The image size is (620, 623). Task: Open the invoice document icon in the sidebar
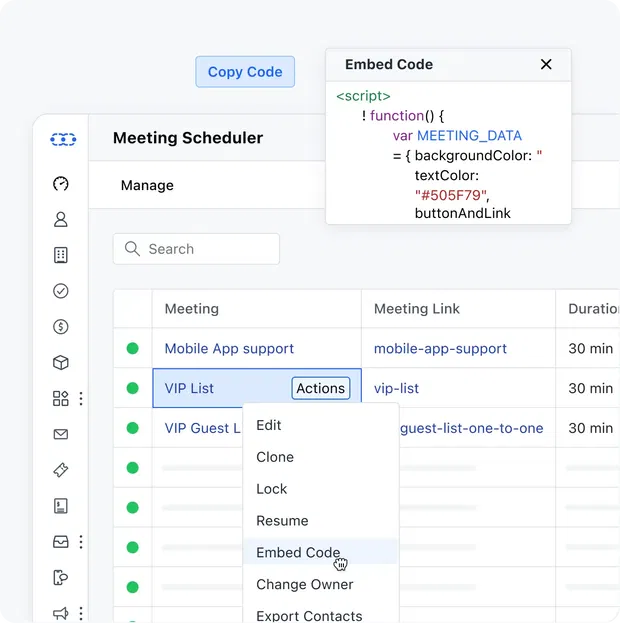point(61,506)
